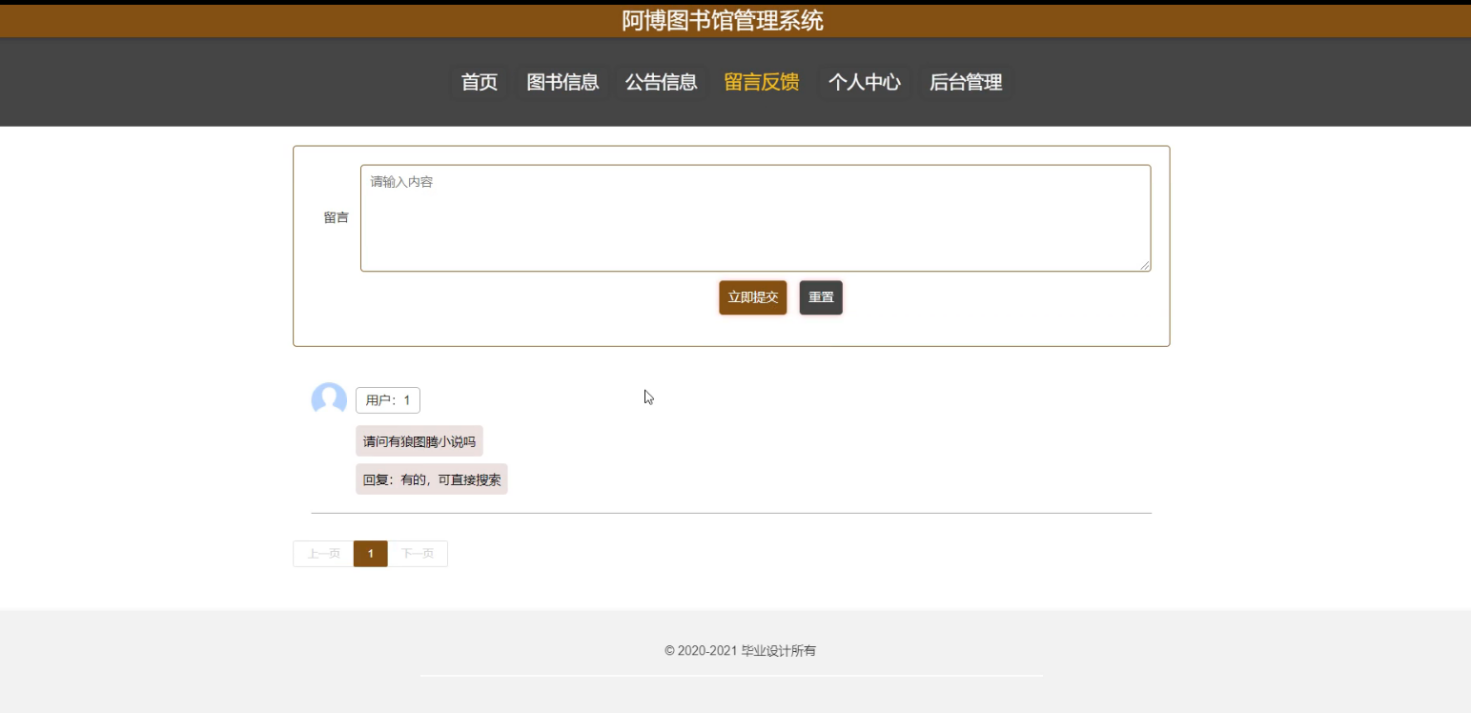Click the 重置 reset button

[x=821, y=297]
